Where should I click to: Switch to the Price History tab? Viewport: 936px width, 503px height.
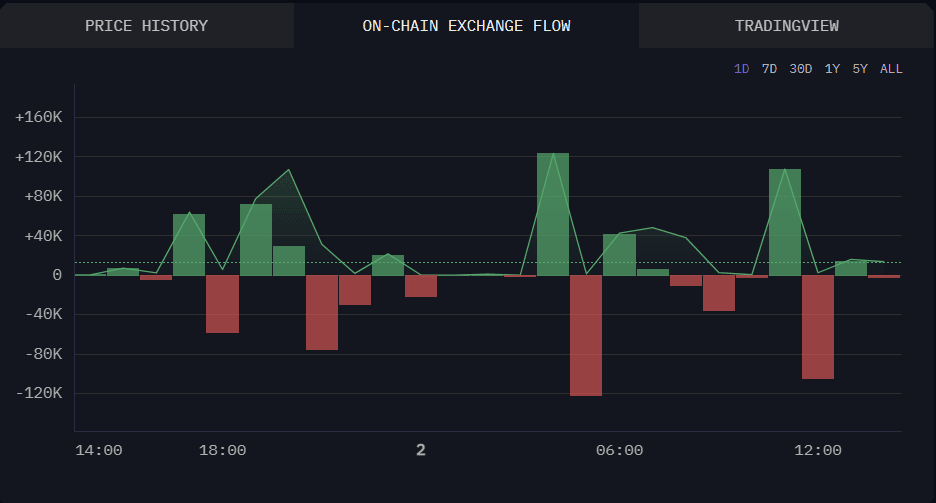(146, 26)
